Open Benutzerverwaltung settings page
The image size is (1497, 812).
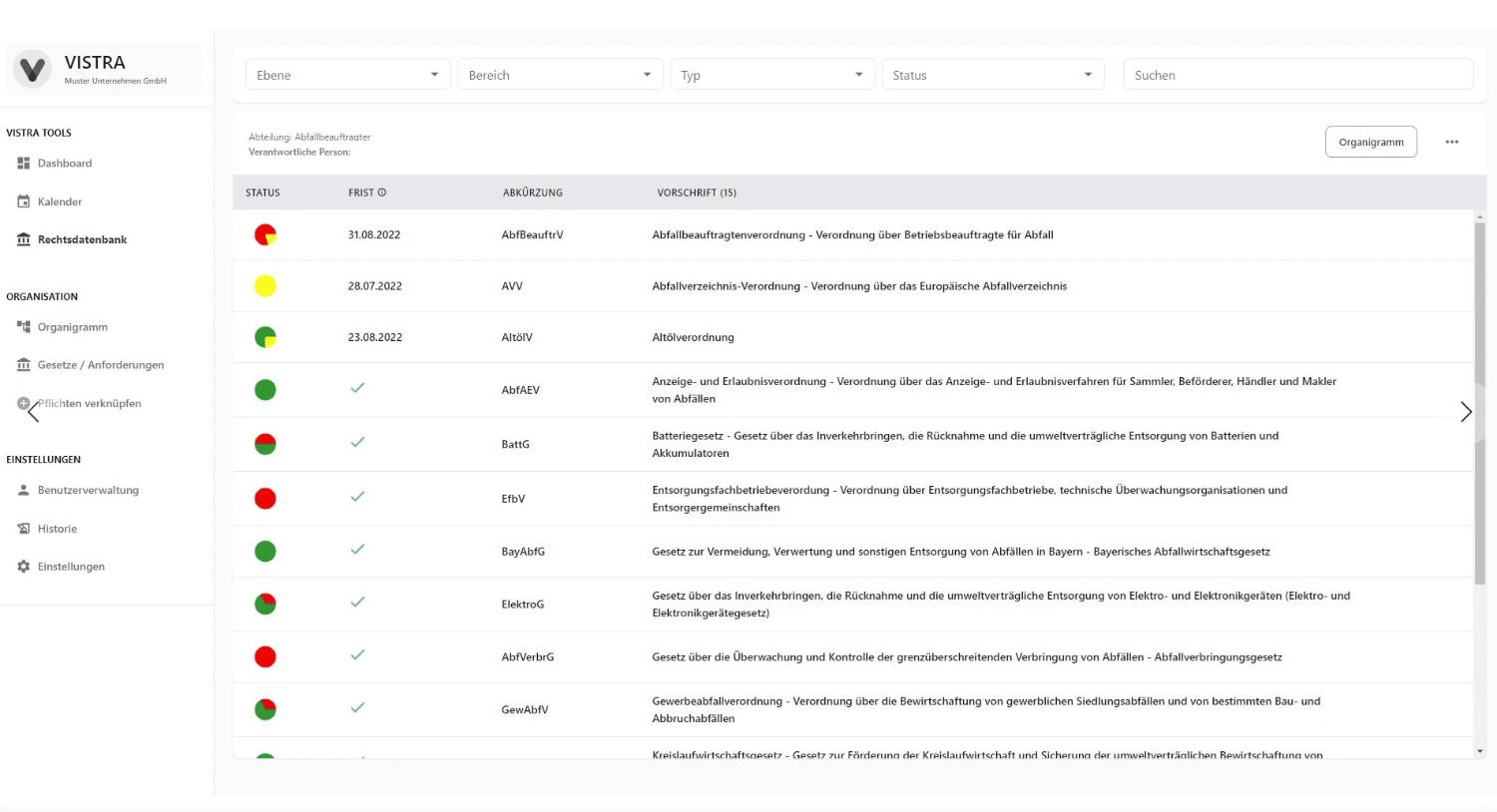pyautogui.click(x=88, y=490)
